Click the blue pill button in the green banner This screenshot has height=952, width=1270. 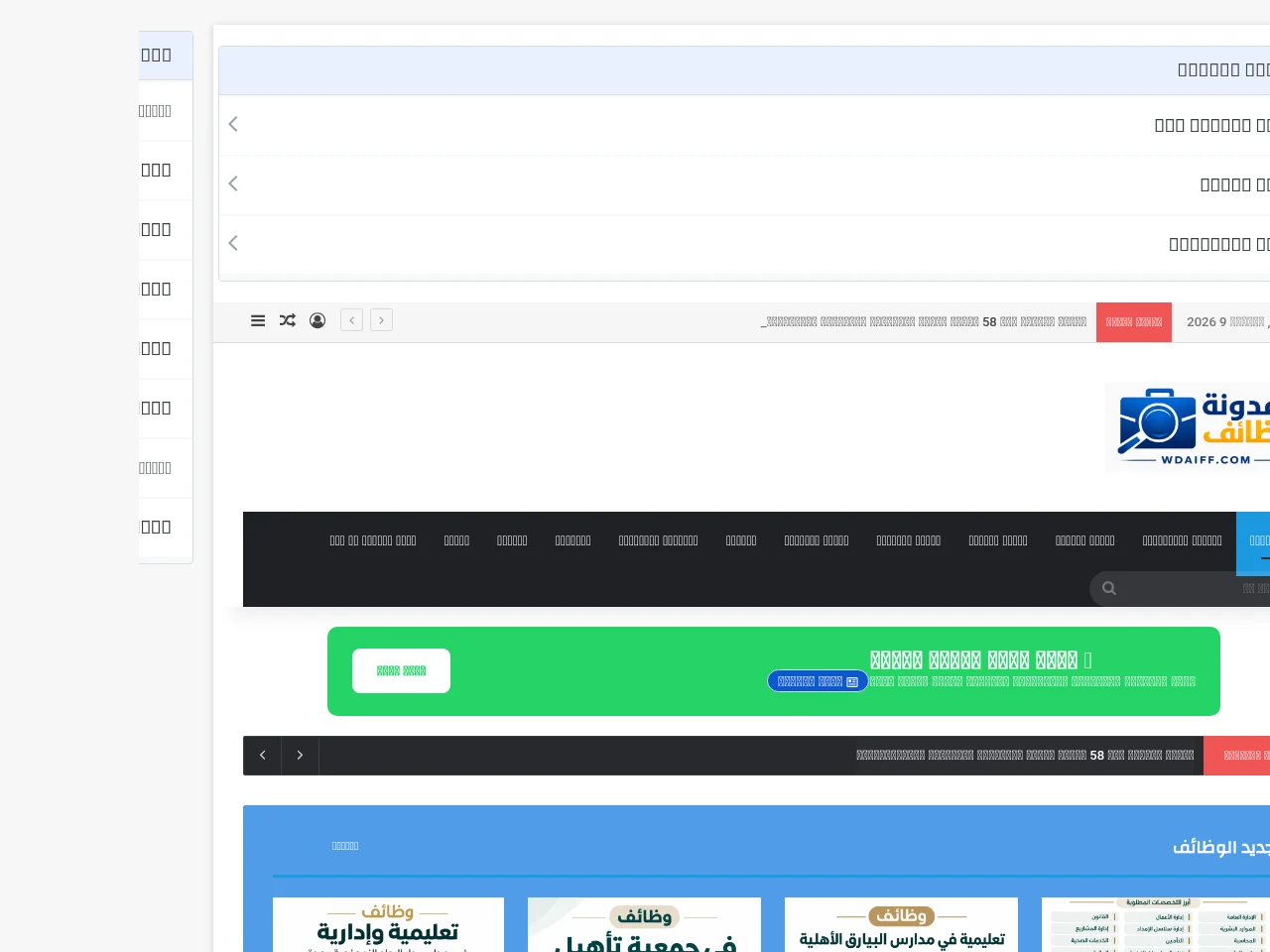tap(818, 681)
